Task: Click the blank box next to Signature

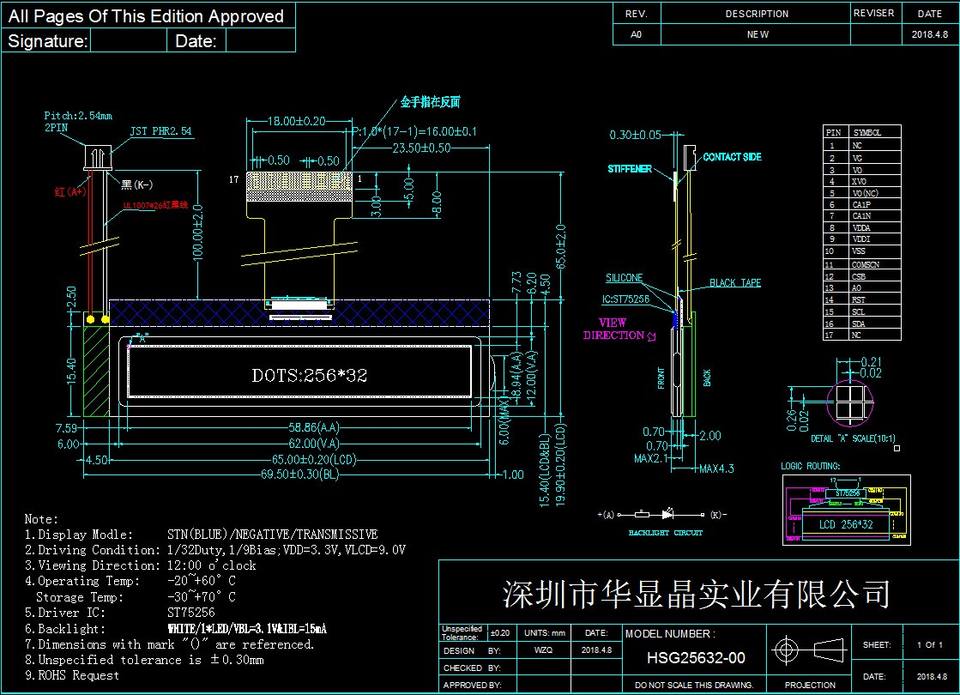Action: [x=129, y=41]
